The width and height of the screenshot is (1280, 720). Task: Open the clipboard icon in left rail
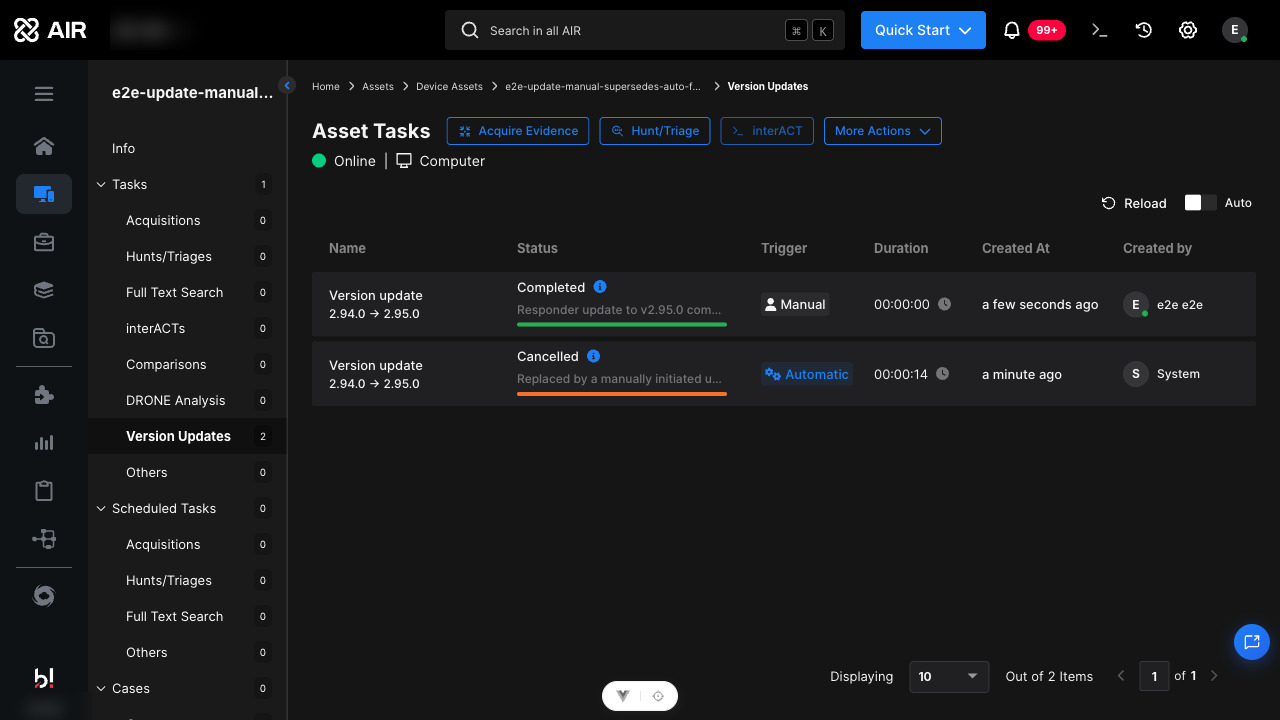[44, 491]
